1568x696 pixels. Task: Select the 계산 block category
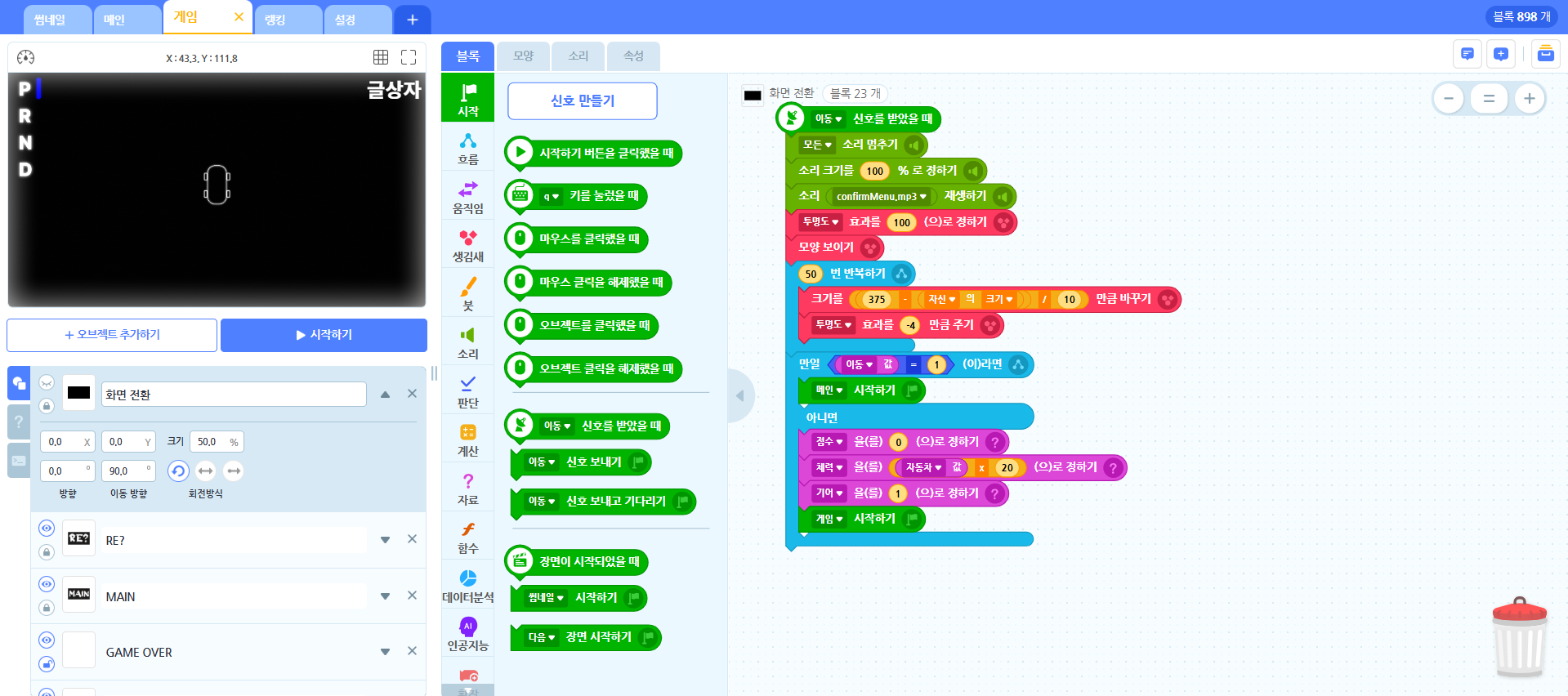click(467, 439)
